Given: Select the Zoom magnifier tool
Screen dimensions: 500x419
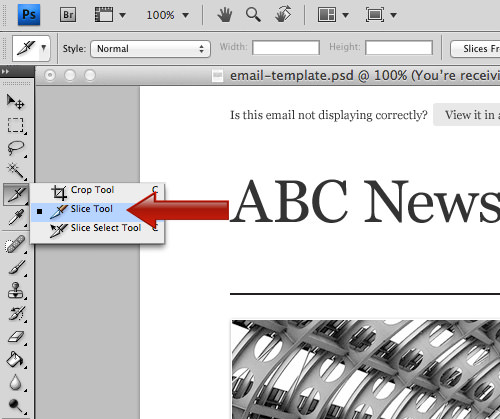Looking at the screenshot, I should (253, 15).
